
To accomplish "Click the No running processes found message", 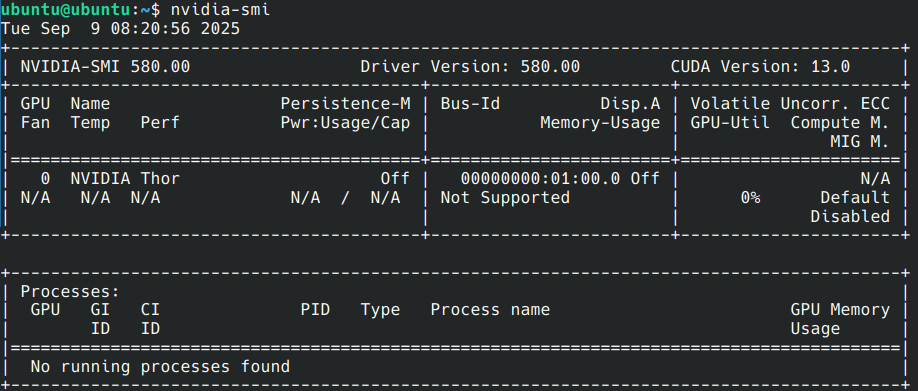I will click(x=160, y=366).
